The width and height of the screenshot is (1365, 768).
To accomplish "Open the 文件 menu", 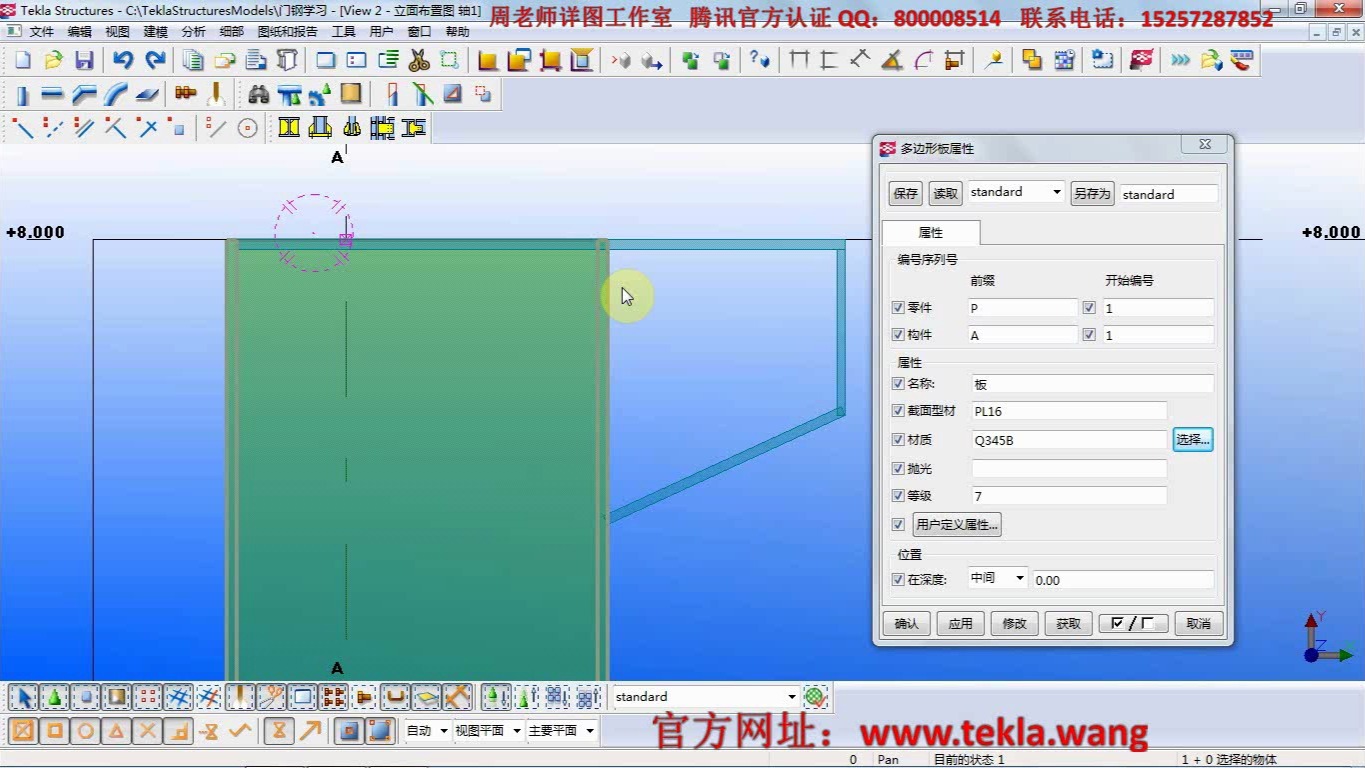I will [x=41, y=32].
